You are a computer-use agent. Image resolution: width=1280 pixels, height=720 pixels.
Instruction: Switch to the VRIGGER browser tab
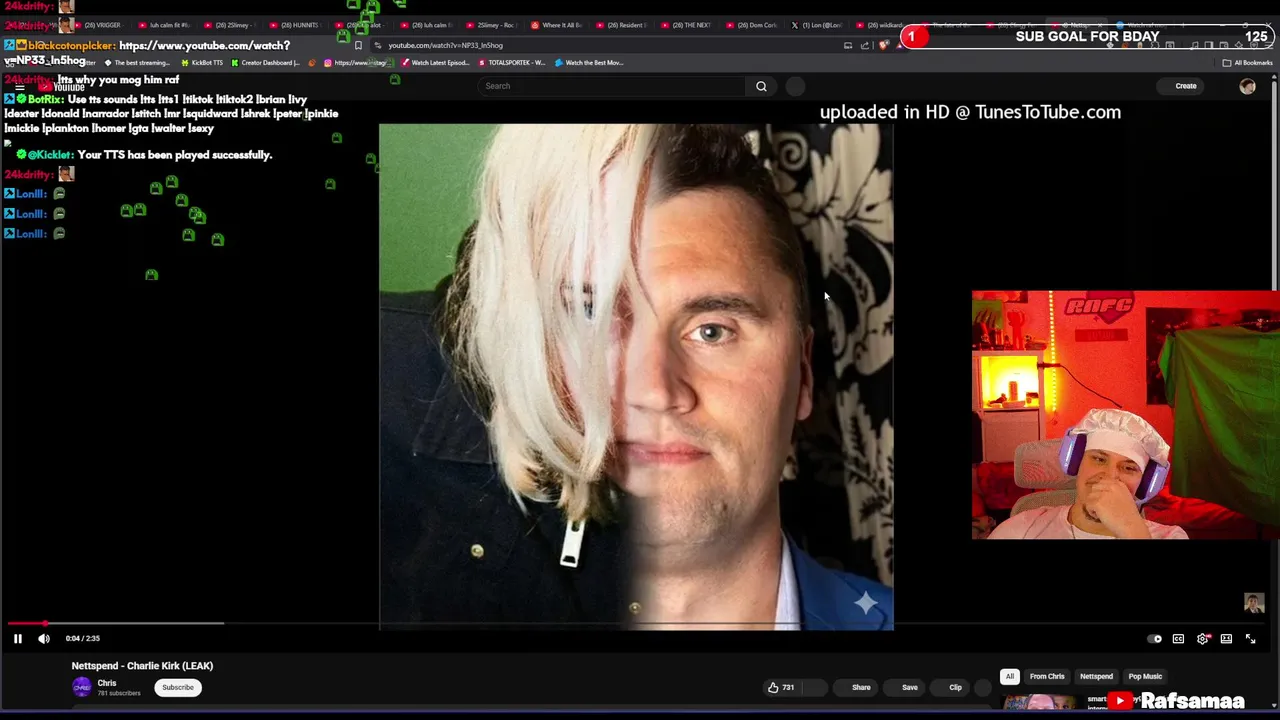pyautogui.click(x=97, y=25)
